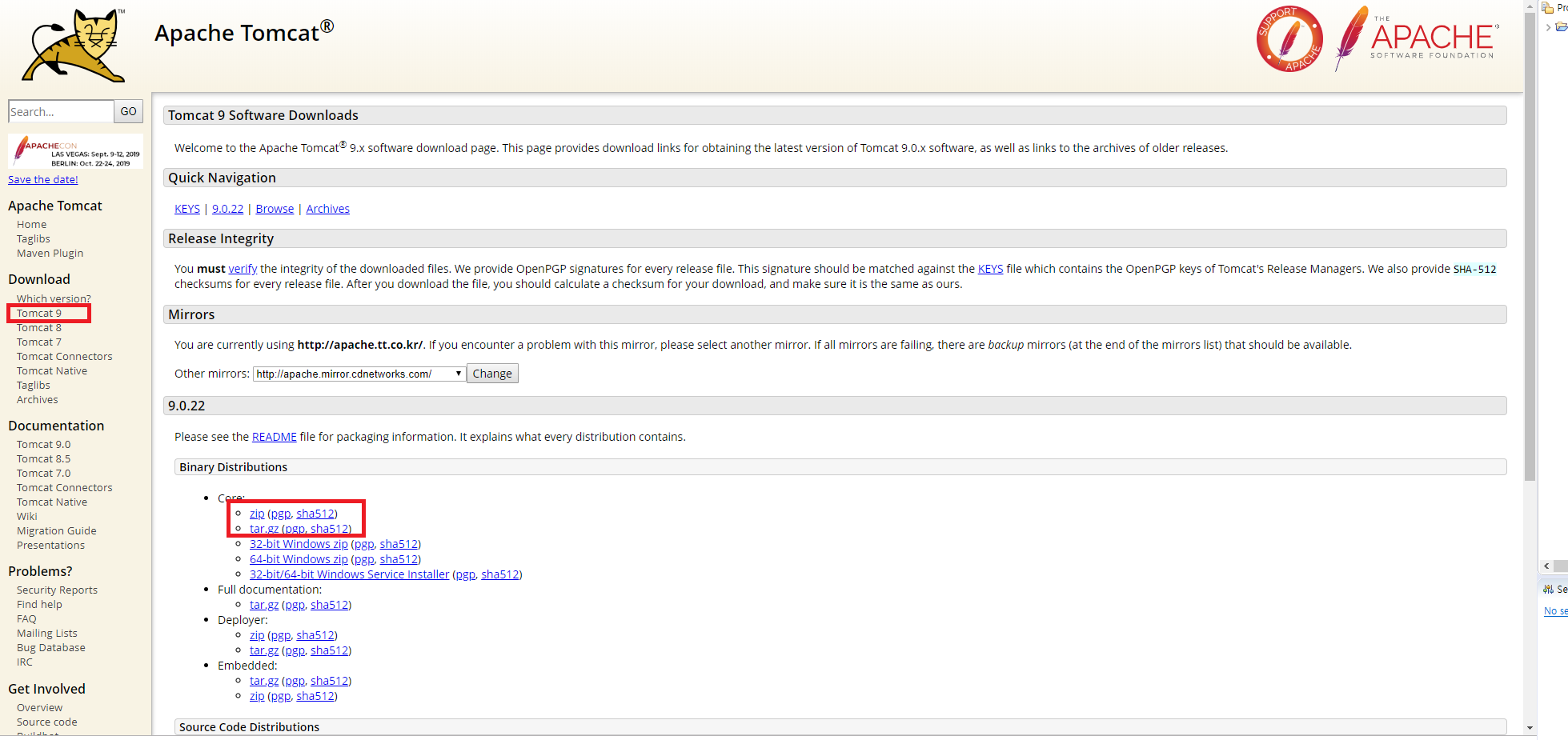The image size is (1568, 740).
Task: Select Tomcat 9 under Download
Action: 39,314
